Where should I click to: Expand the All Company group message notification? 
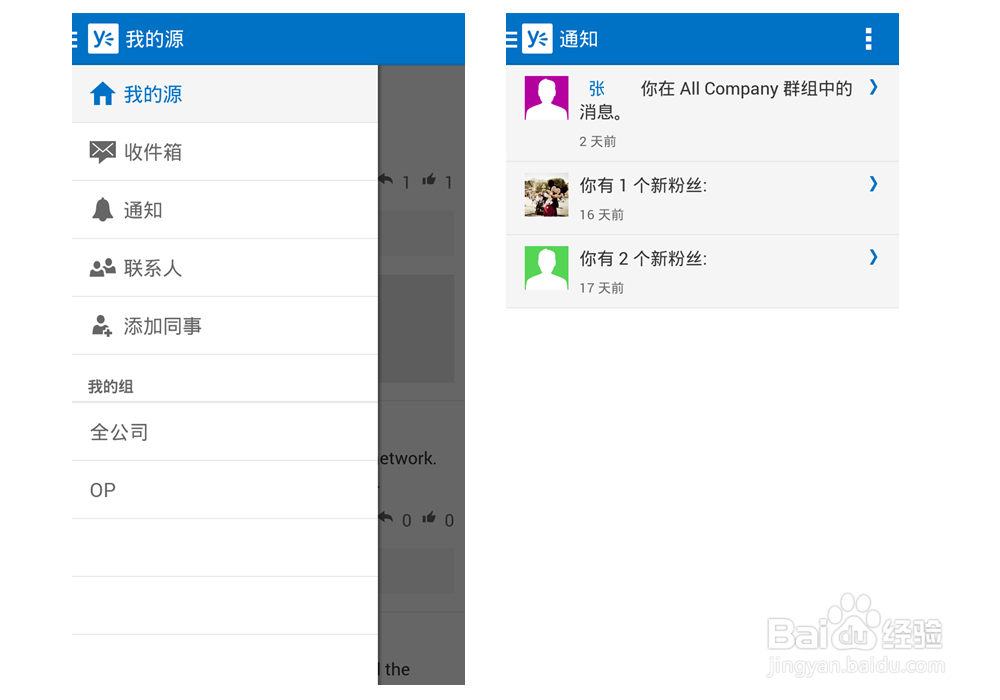point(872,88)
